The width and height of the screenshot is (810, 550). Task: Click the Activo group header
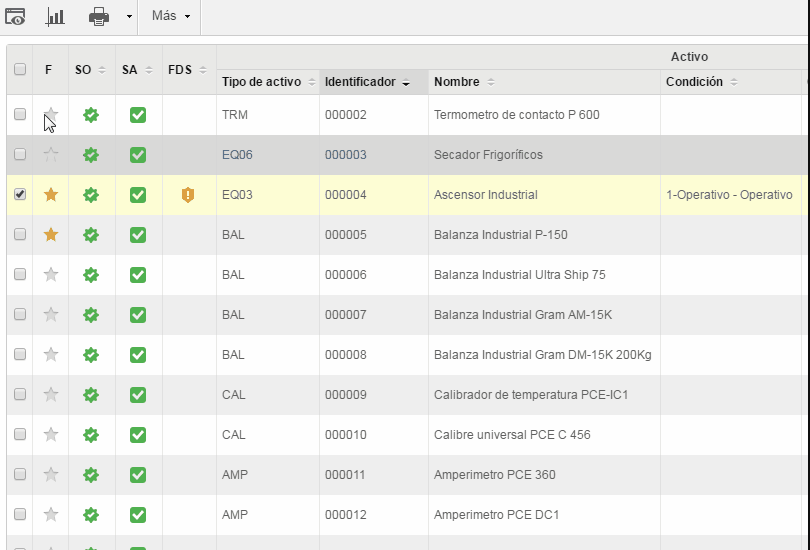point(689,57)
